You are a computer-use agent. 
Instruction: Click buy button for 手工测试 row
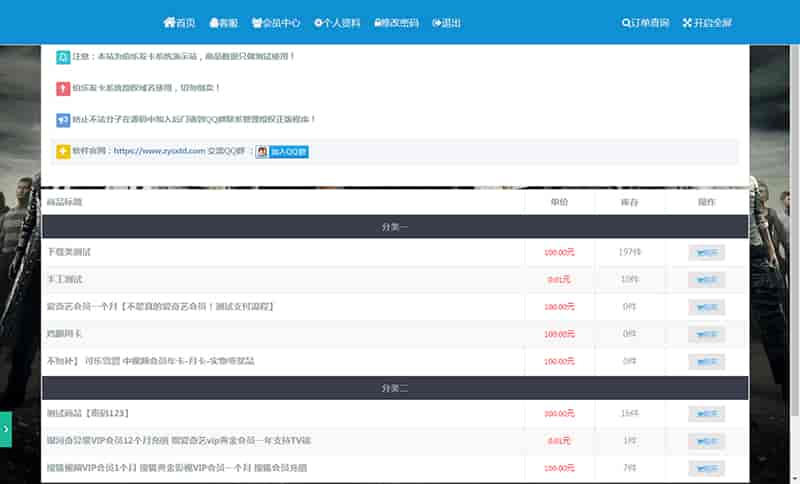(x=707, y=279)
